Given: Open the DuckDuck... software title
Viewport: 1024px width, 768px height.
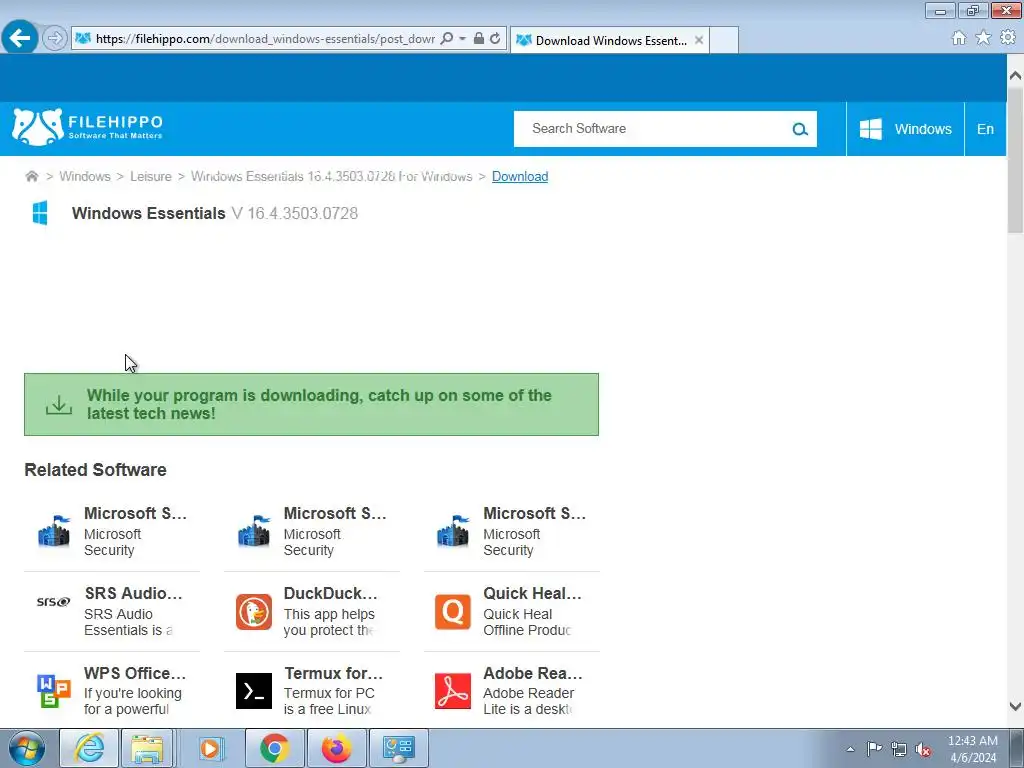Looking at the screenshot, I should pos(330,594).
